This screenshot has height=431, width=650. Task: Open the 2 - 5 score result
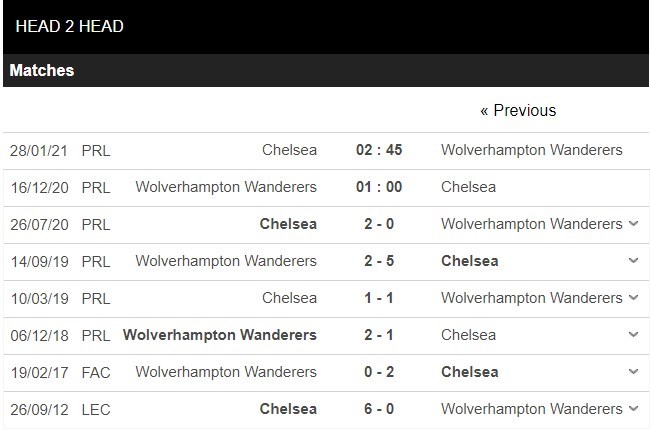click(x=378, y=261)
